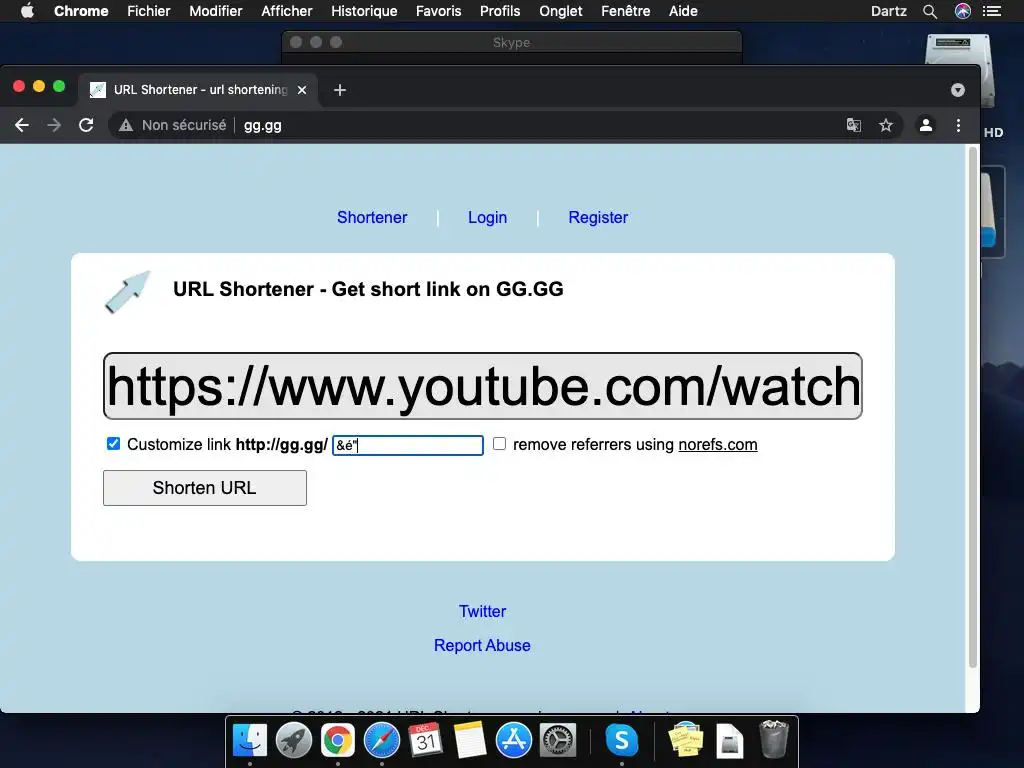Open the Historique menu
Screen dimensions: 1024x768
click(364, 11)
